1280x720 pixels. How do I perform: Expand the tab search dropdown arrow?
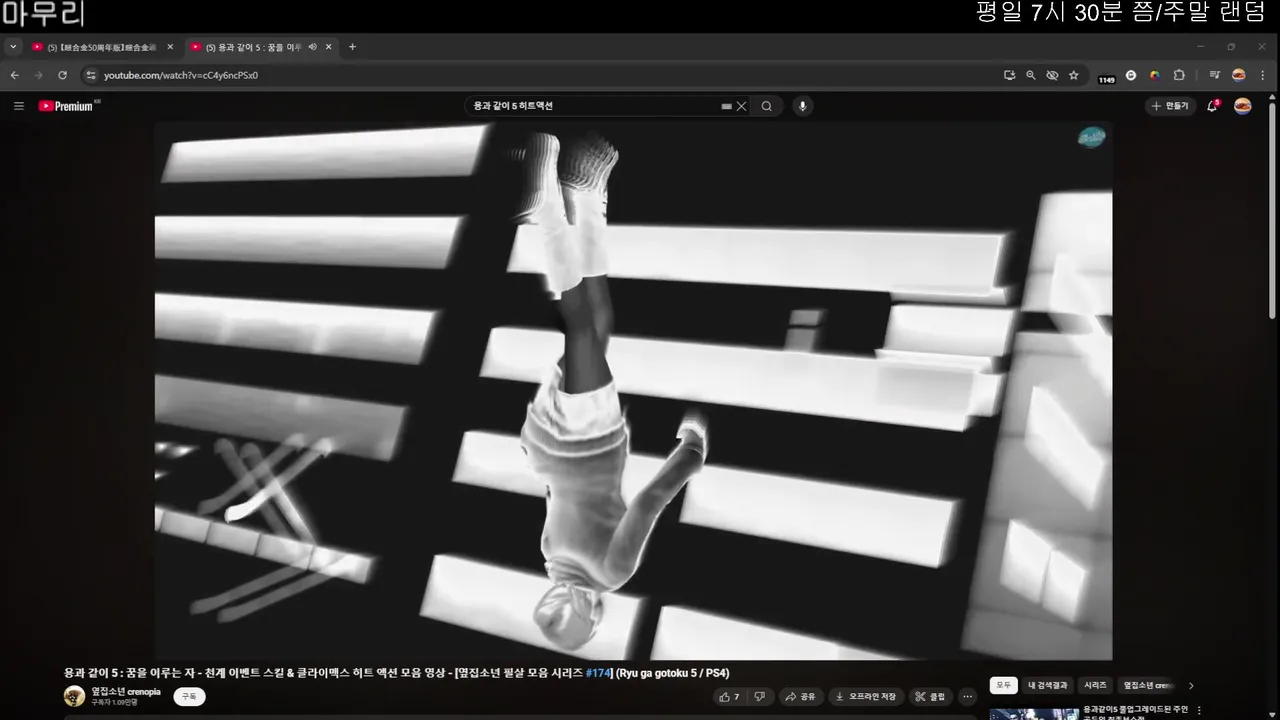click(13, 47)
